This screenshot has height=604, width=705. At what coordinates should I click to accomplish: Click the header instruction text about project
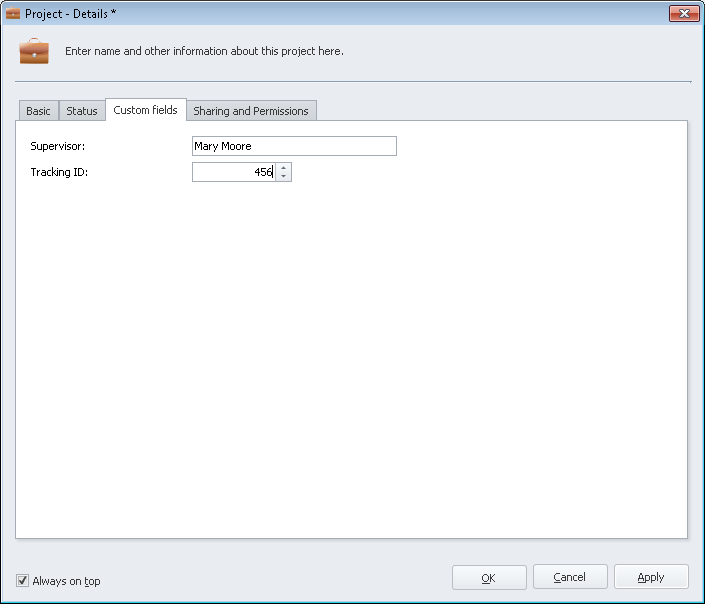[204, 51]
